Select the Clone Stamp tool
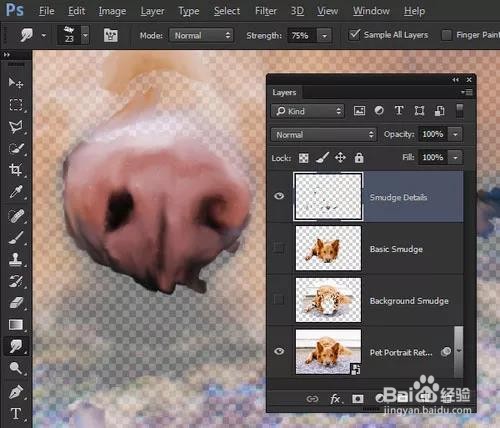The width and height of the screenshot is (500, 428). coord(16,259)
